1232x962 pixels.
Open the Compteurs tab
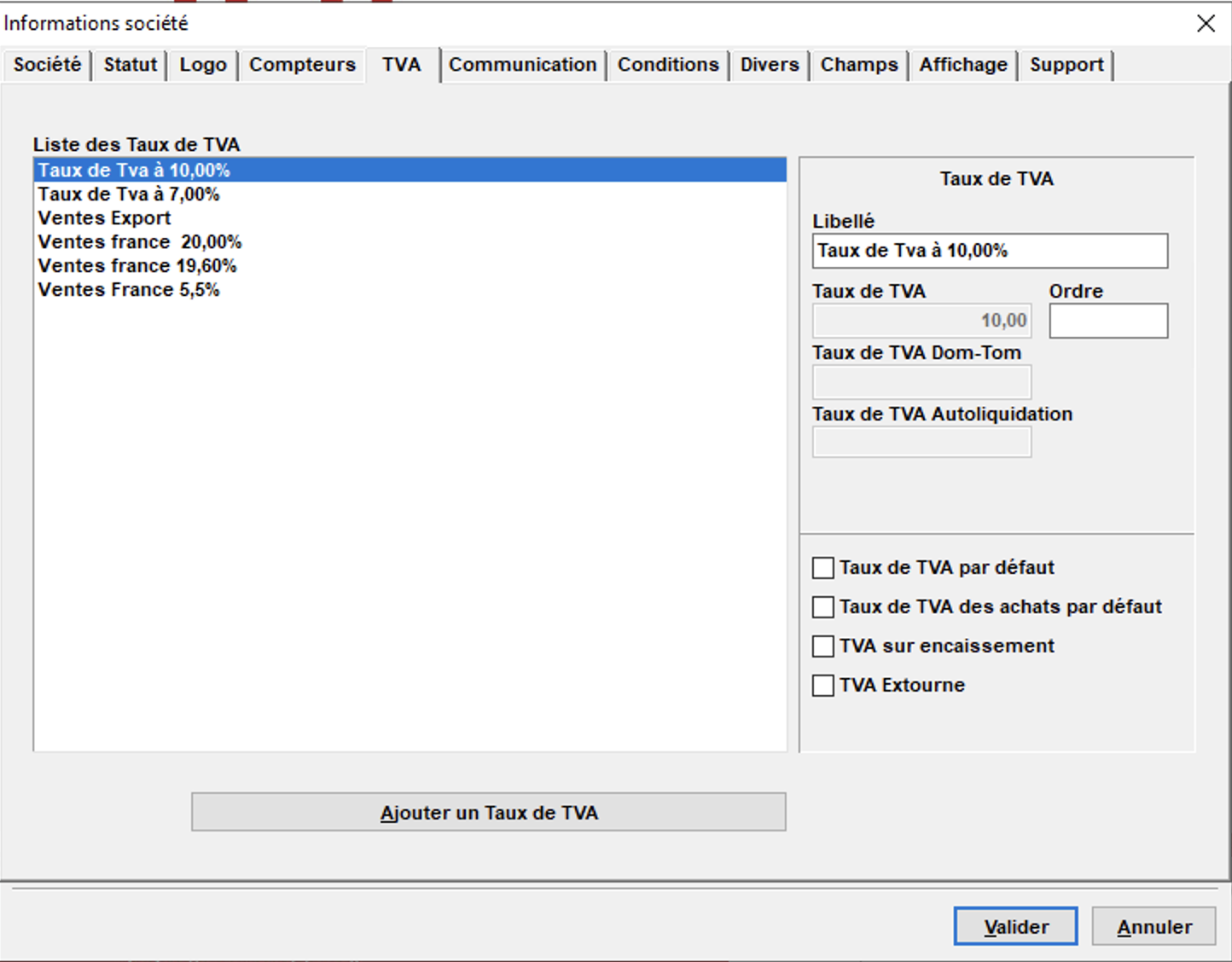point(302,65)
